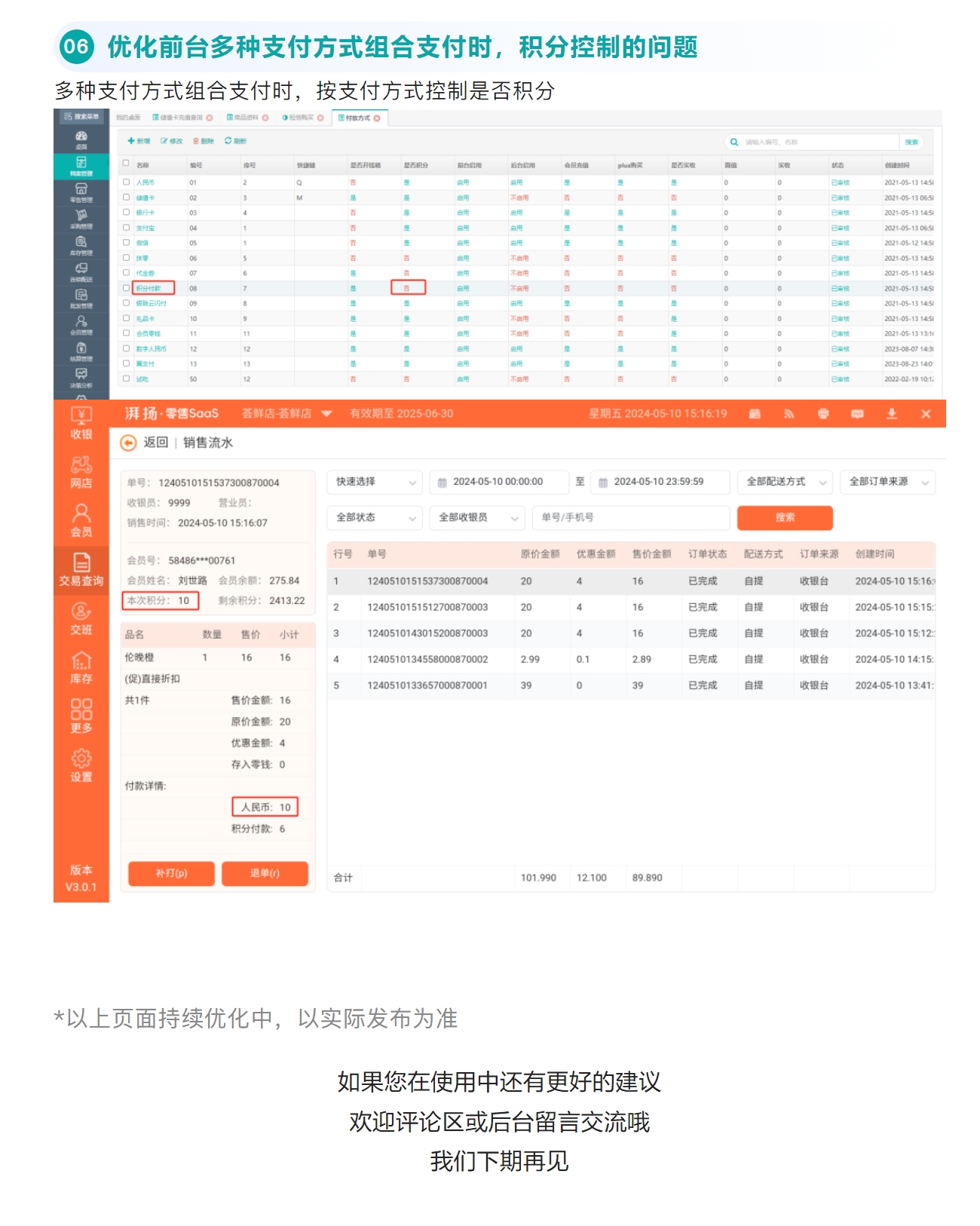Screen dimensions: 980x1226
Task: Tick the checkbox for 支付宝 row
Action: point(126,227)
